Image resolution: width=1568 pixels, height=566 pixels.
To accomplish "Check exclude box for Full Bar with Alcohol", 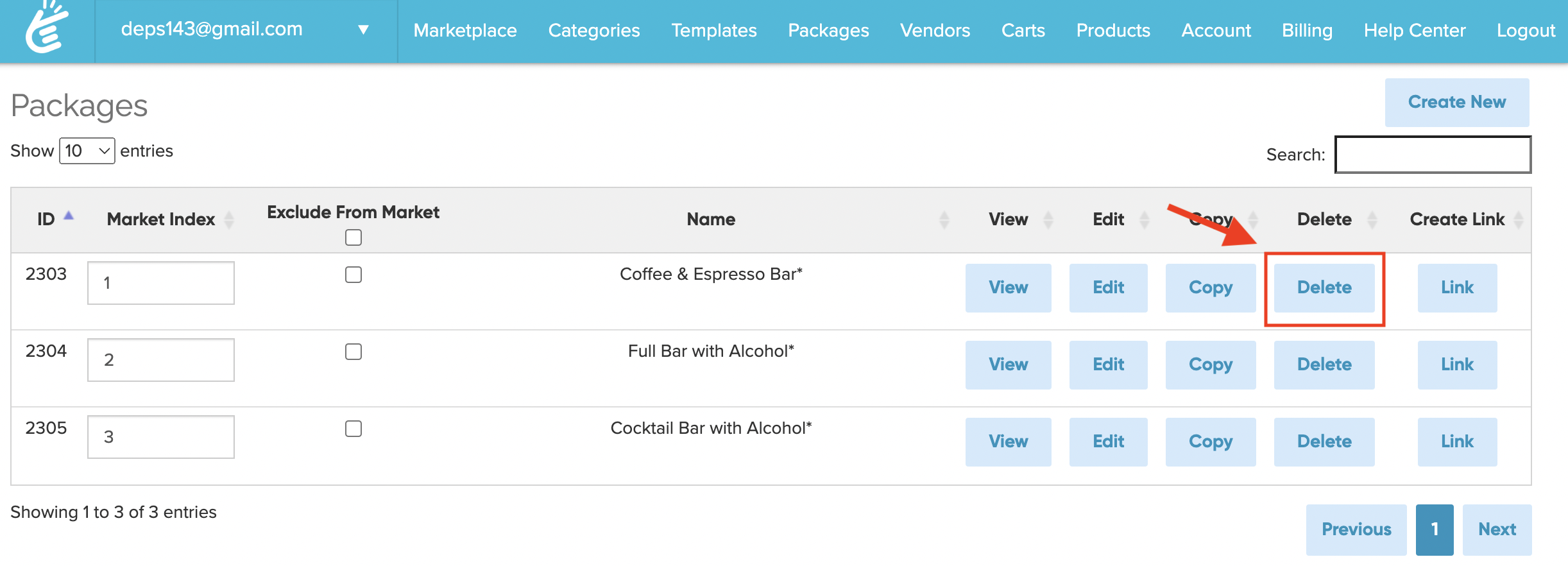I will 354,352.
